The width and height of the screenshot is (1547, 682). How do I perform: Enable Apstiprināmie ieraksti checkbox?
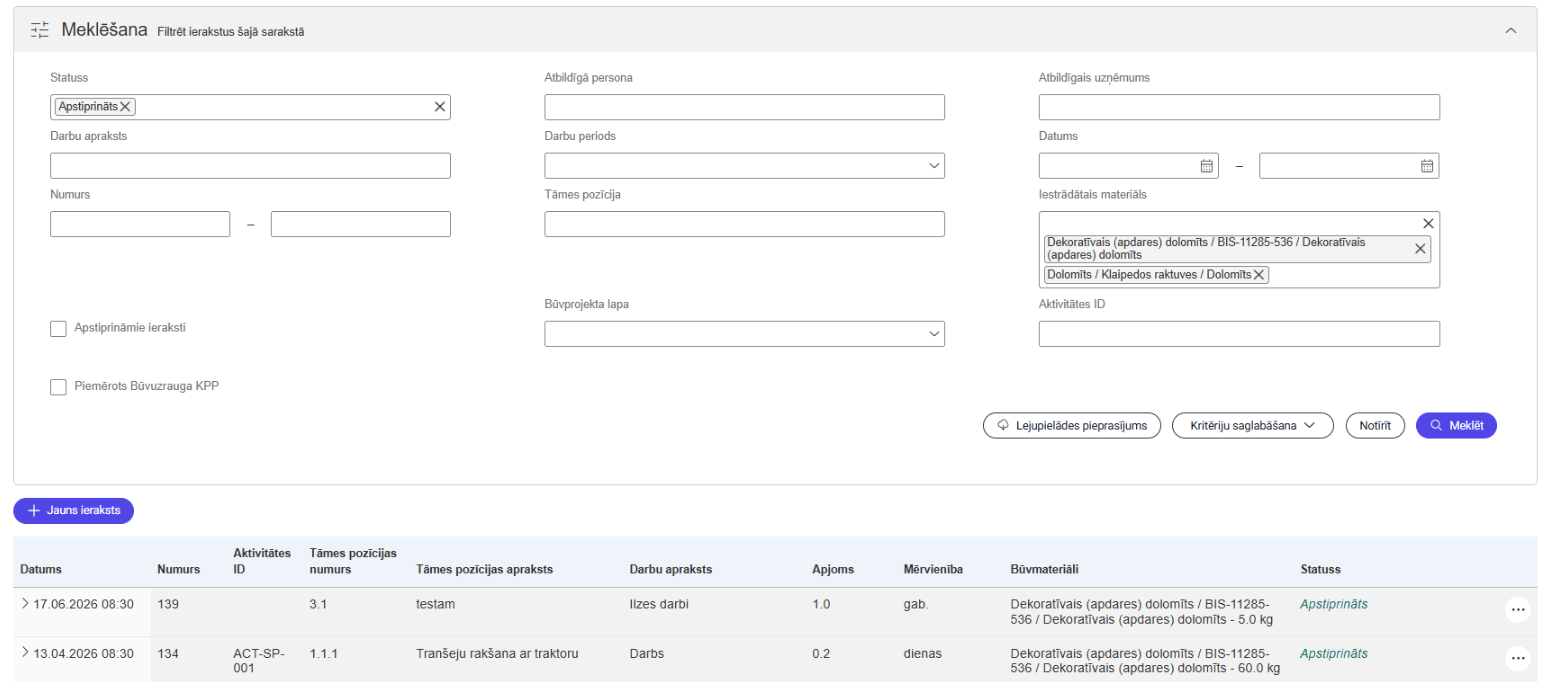click(x=58, y=328)
